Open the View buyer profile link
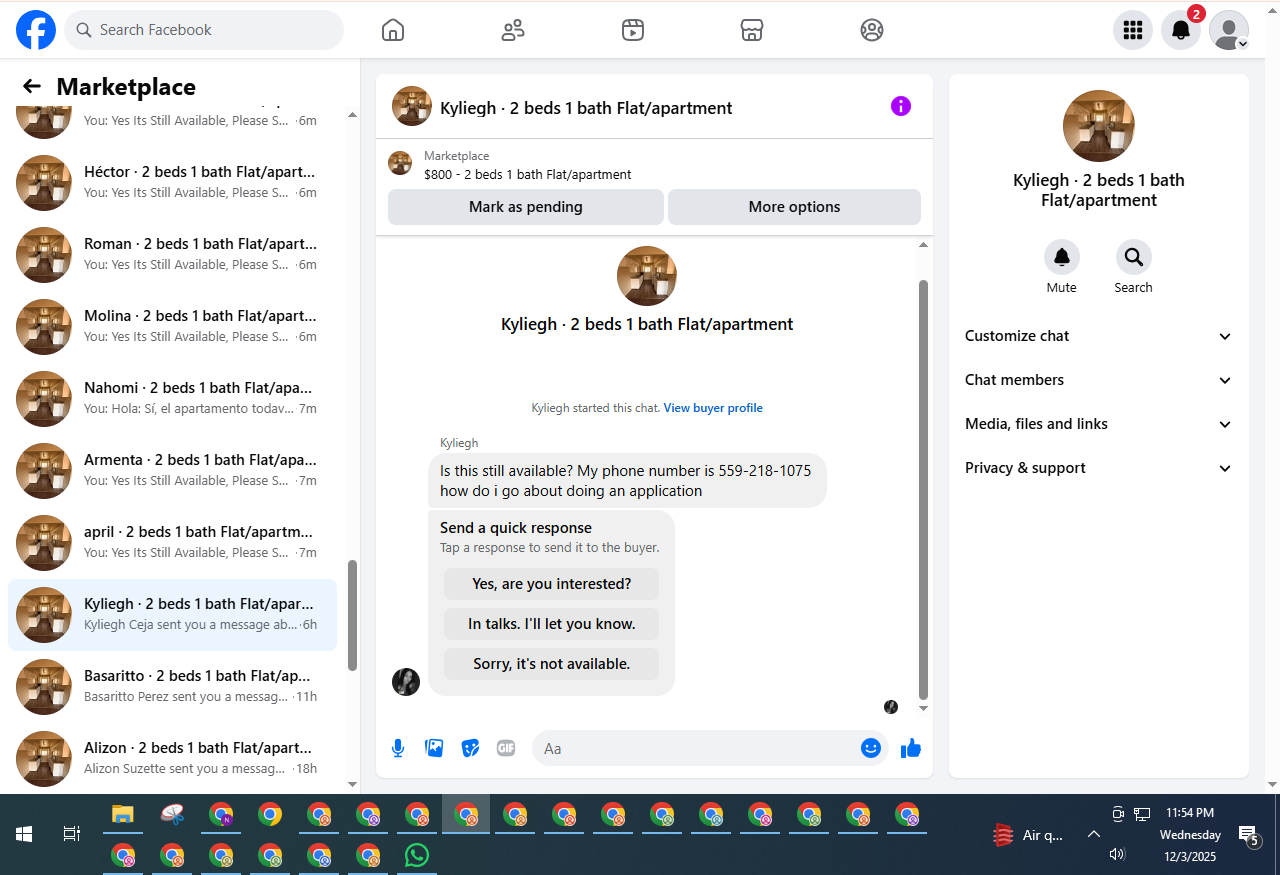Screen dimensions: 1280x875 point(713,408)
